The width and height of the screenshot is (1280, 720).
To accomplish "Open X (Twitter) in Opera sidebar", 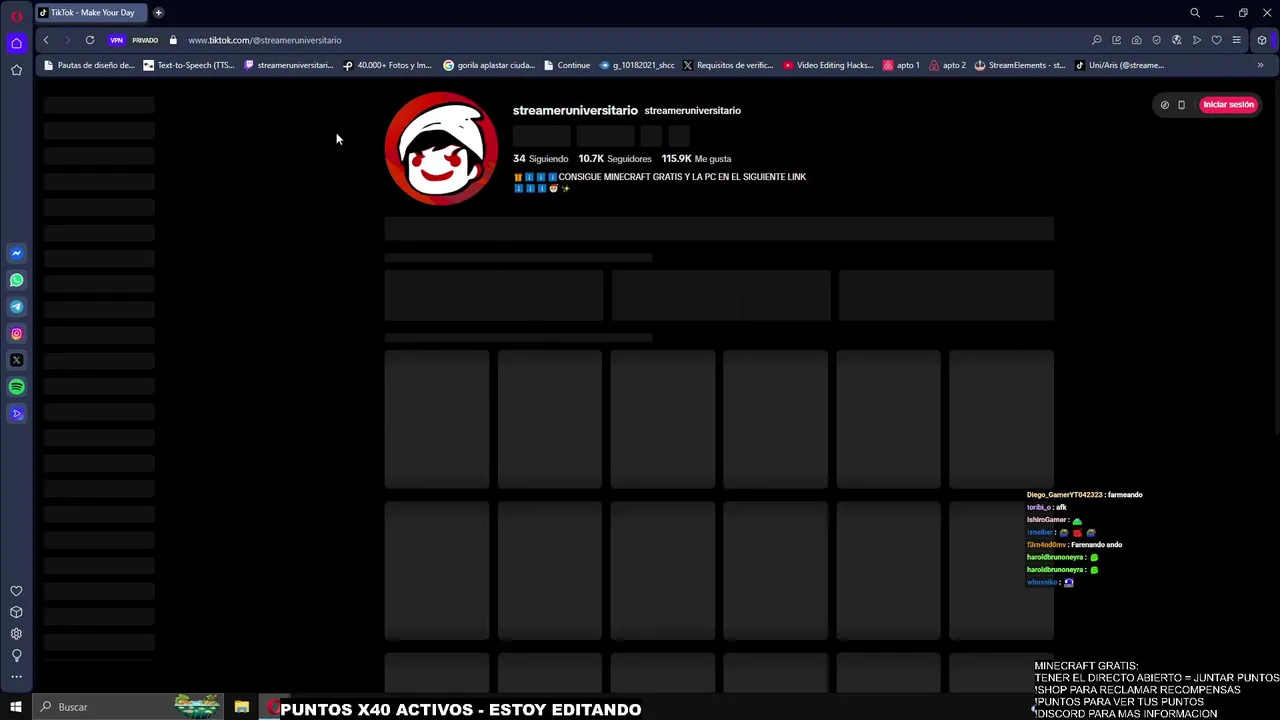I will click(16, 360).
